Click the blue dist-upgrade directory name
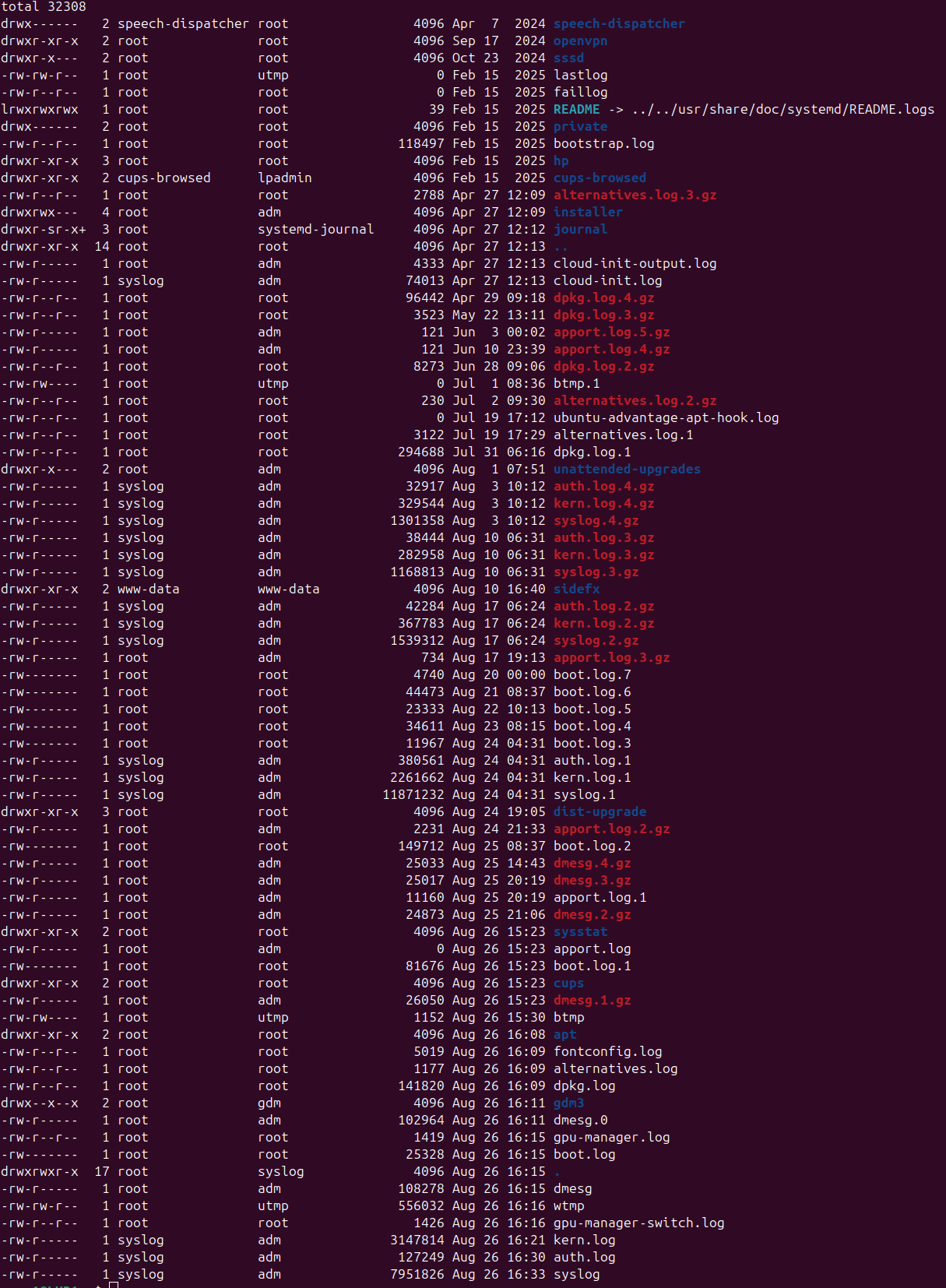Screen dimensions: 946x1288 point(600,812)
